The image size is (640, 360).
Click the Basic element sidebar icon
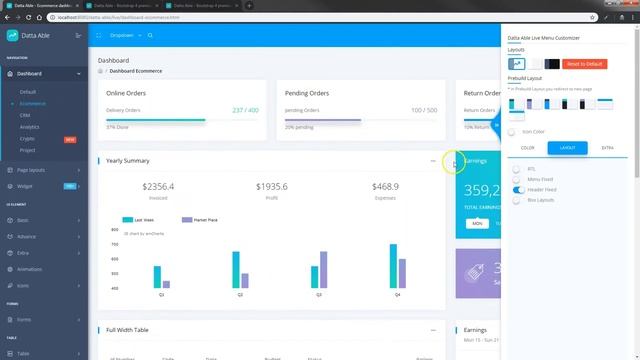point(10,220)
